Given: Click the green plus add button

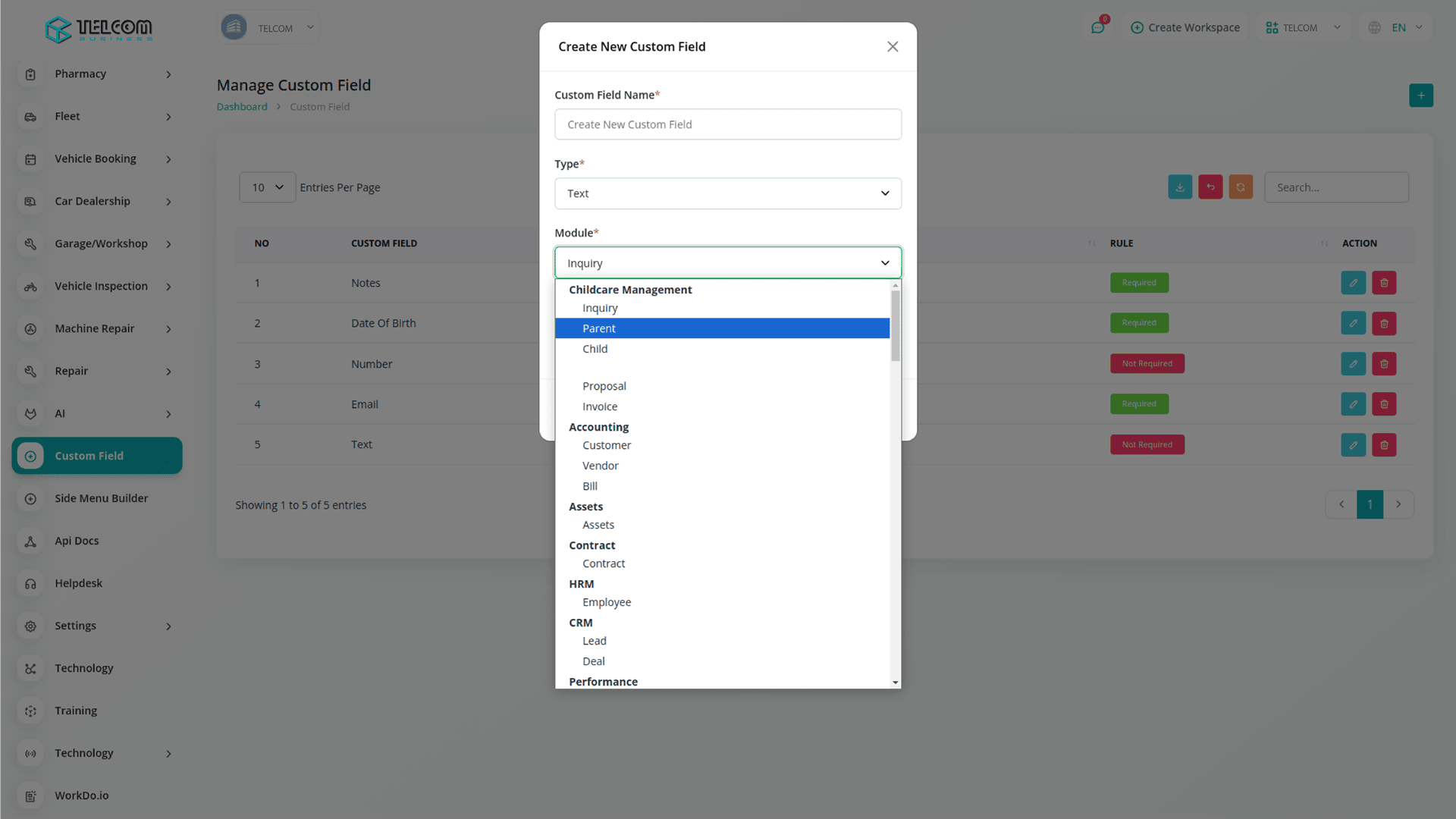Looking at the screenshot, I should [1421, 96].
